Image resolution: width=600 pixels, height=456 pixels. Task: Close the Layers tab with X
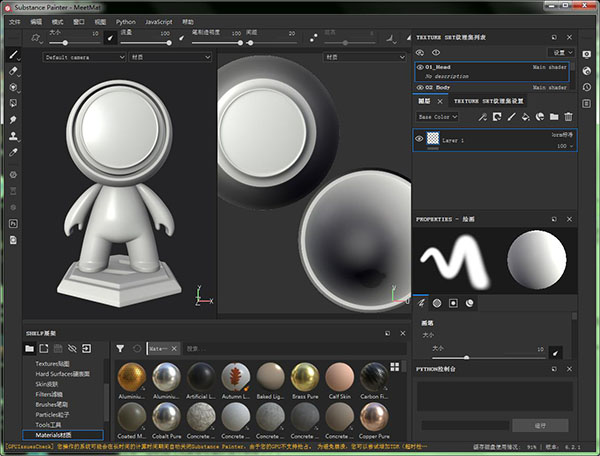440,101
